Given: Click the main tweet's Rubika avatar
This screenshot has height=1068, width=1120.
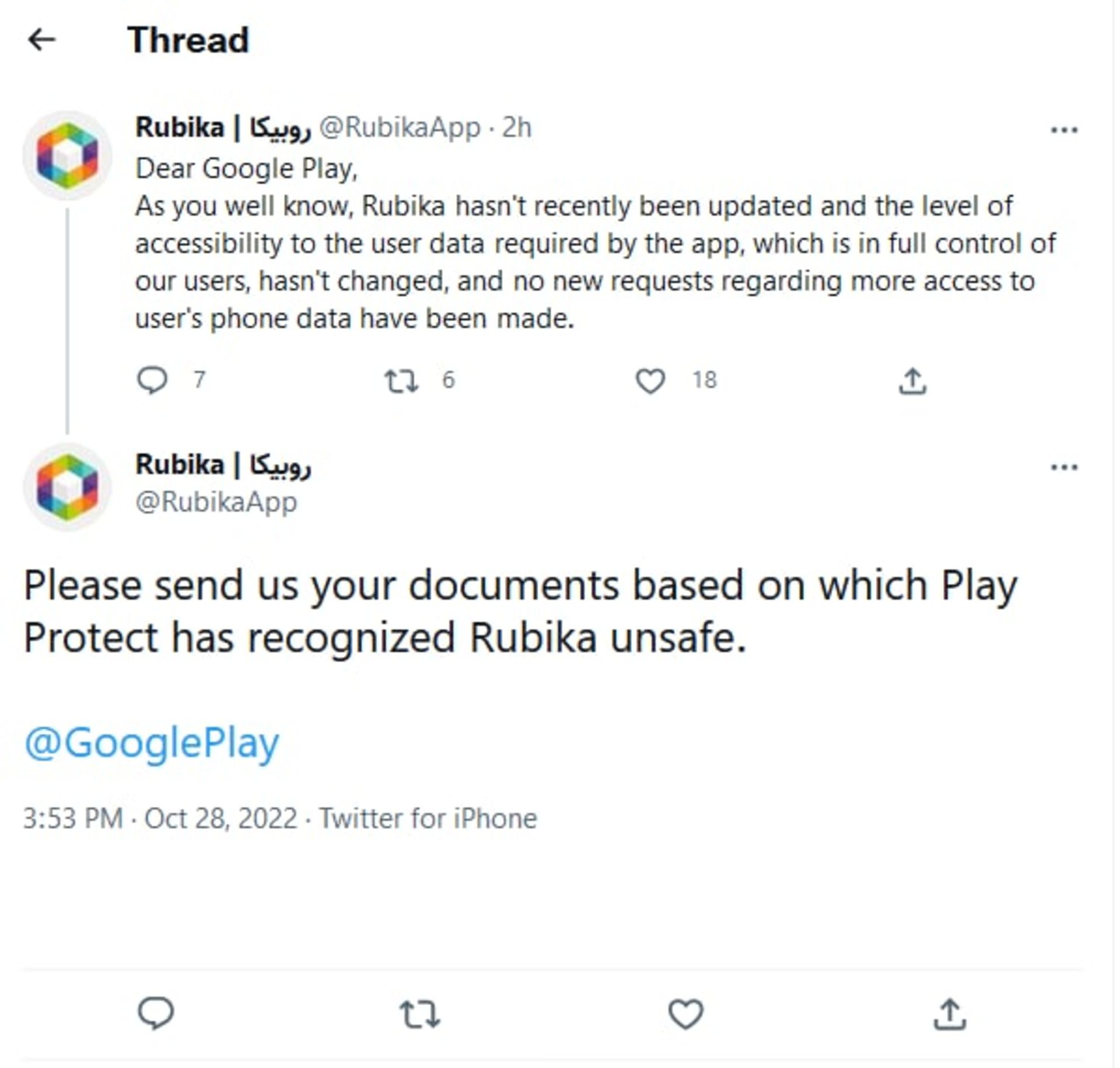Looking at the screenshot, I should click(67, 487).
